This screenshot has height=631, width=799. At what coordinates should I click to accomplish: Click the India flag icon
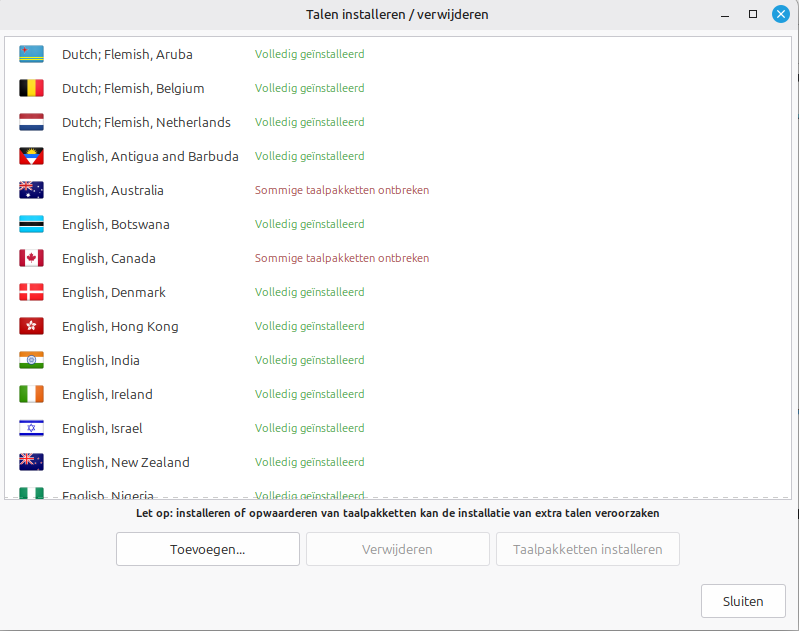click(31, 360)
